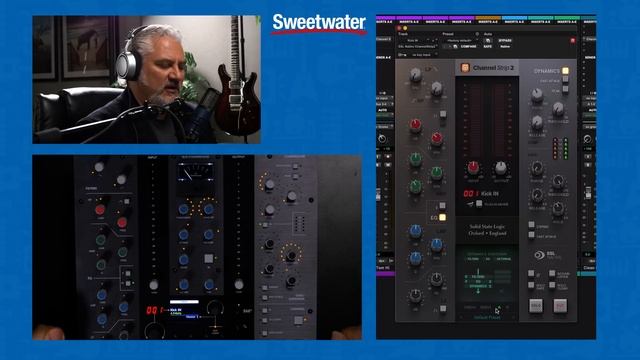Viewport: 640px width, 360px height.
Task: Click the COMPARE button in plugin header
Action: point(469,47)
